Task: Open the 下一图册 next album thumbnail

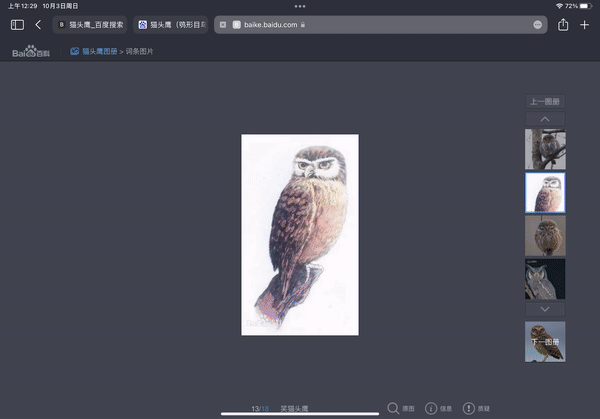Action: [545, 342]
